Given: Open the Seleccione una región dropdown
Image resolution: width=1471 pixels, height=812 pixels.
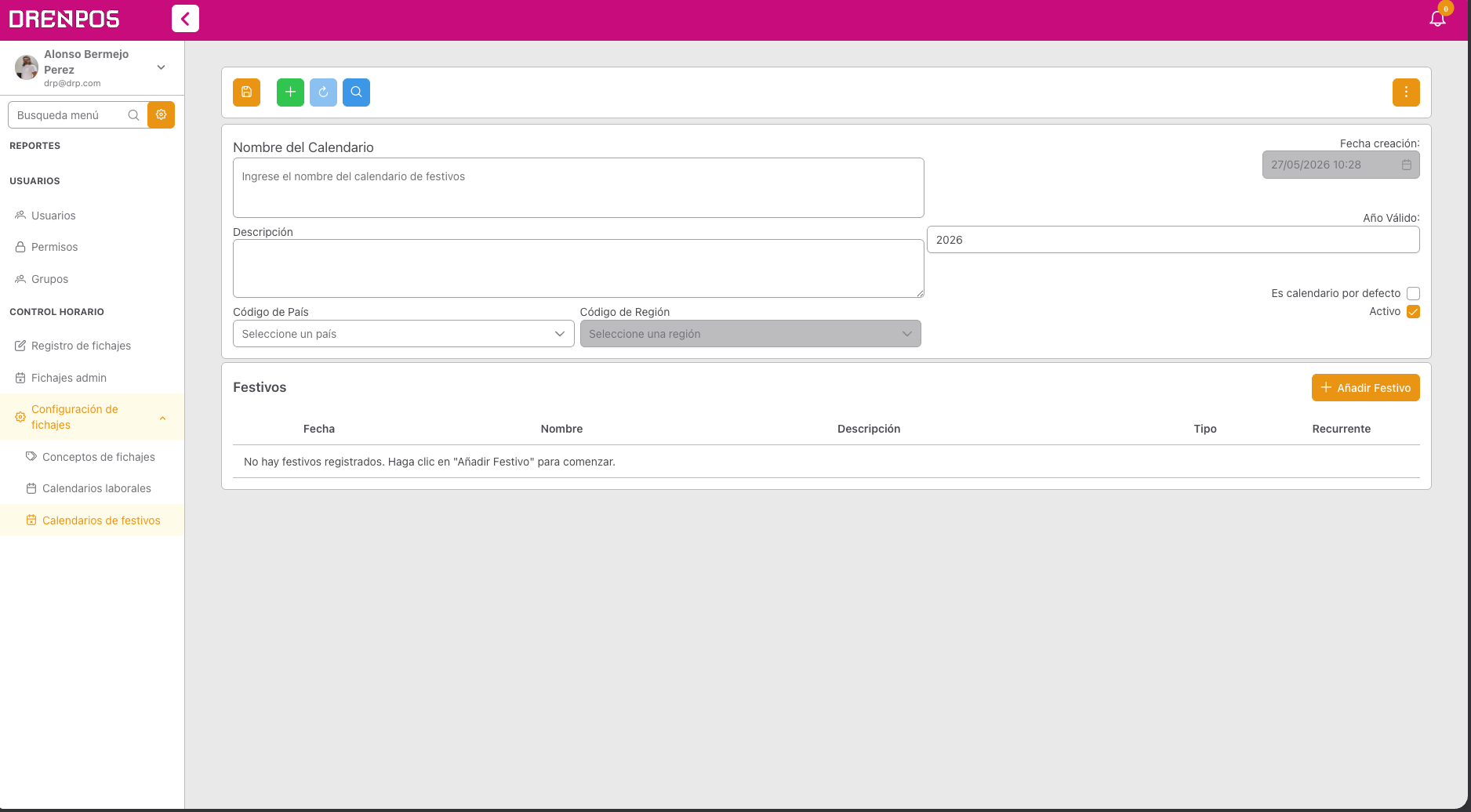Looking at the screenshot, I should [x=750, y=334].
